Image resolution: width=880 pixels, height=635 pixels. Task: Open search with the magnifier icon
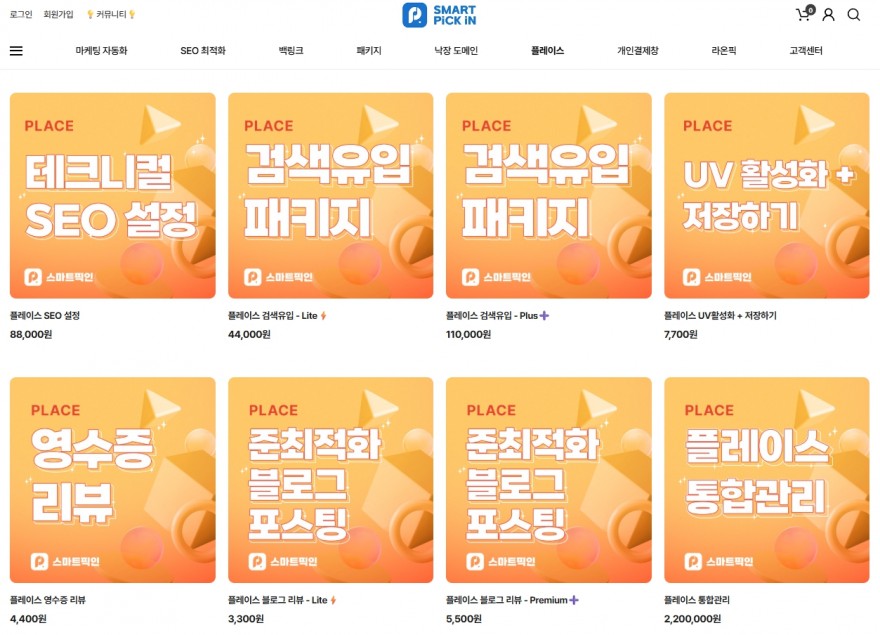854,15
